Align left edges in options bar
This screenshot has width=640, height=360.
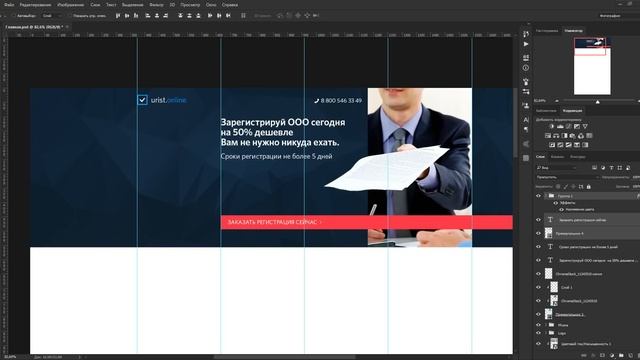pyautogui.click(x=148, y=16)
